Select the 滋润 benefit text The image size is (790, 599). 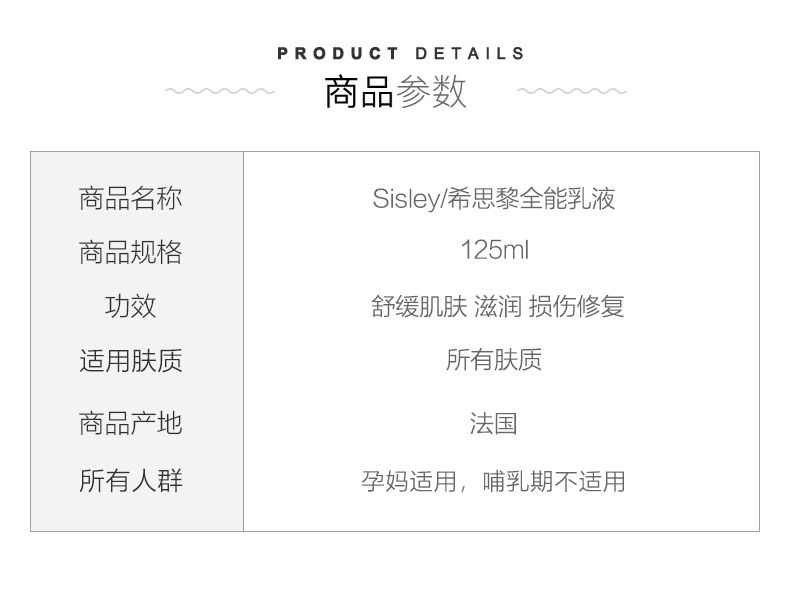pyautogui.click(x=498, y=306)
